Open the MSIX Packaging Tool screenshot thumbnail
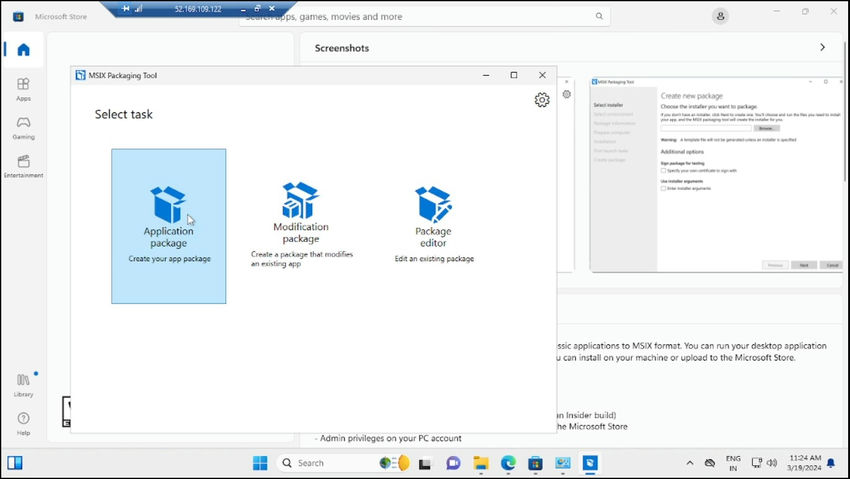The image size is (850, 479). click(716, 174)
